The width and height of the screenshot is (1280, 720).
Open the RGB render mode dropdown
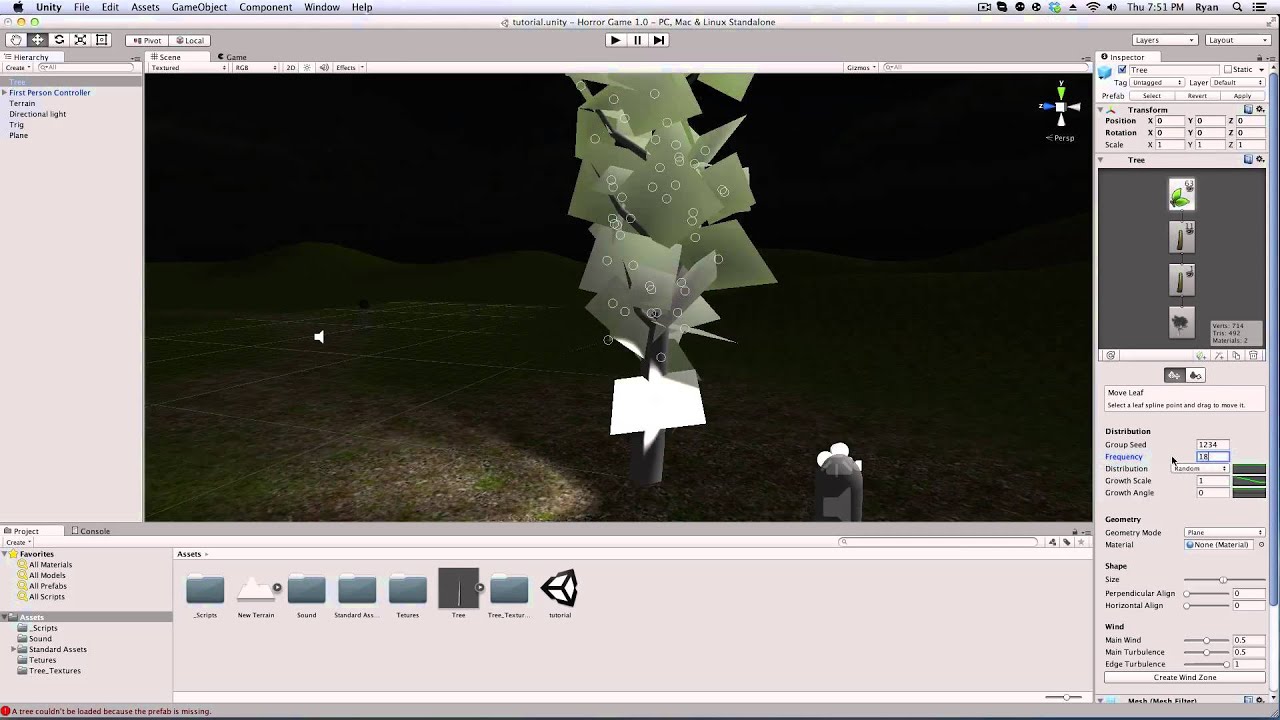pos(256,67)
